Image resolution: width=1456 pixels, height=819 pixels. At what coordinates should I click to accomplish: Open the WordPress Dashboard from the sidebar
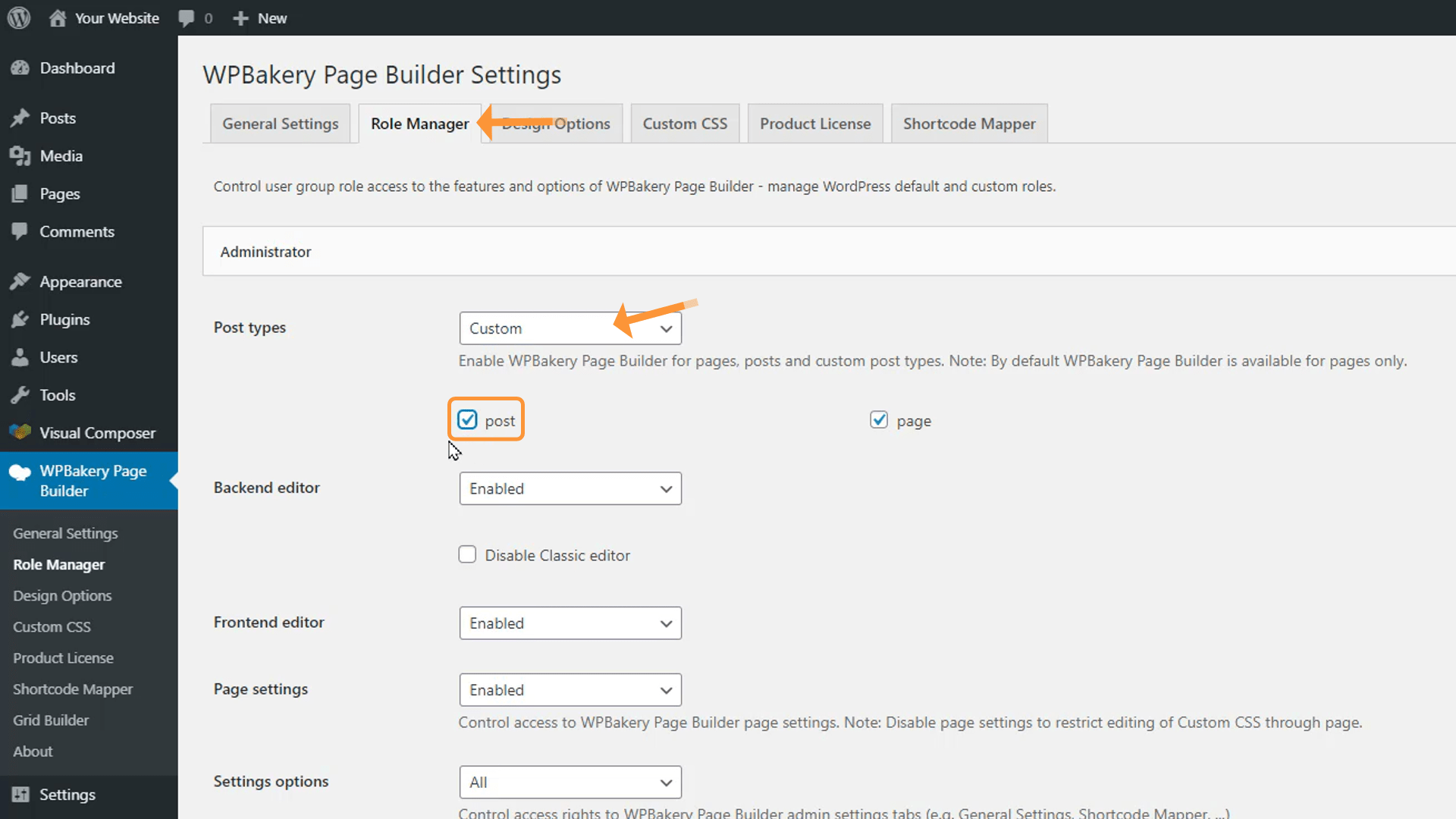coord(20,67)
